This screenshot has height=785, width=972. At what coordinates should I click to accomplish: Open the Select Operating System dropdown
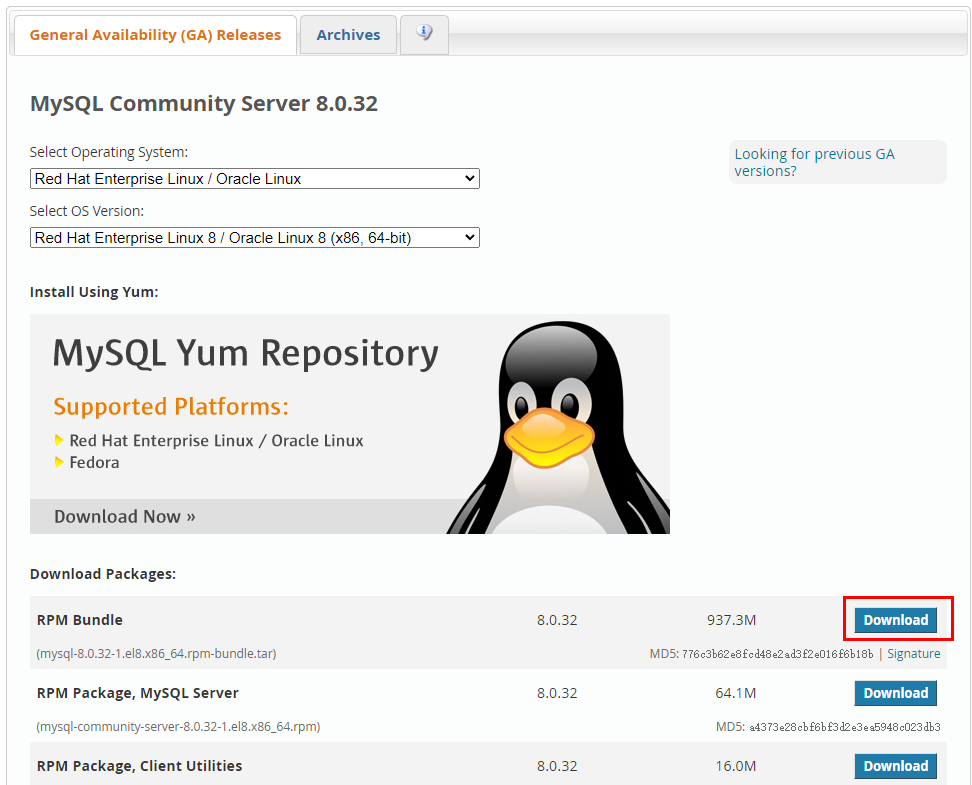coord(254,179)
